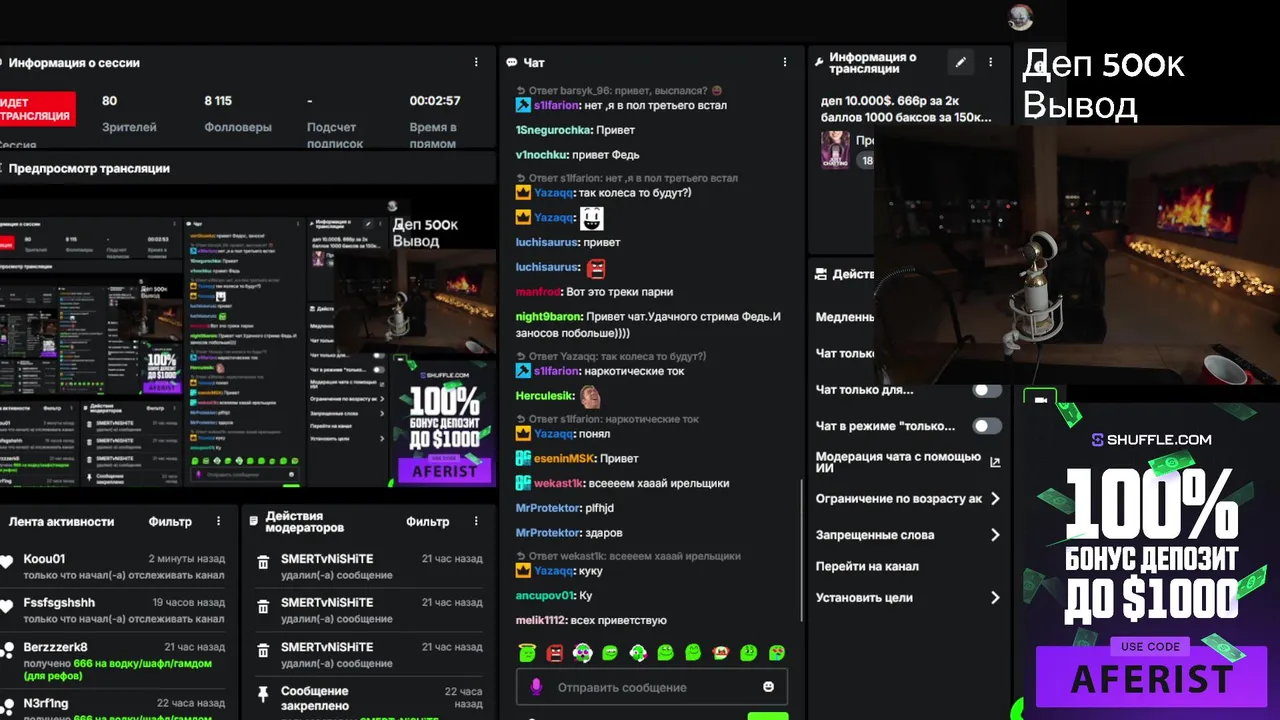This screenshot has width=1280, height=720.
Task: Open the Session info panel three-dot menu
Action: tap(476, 62)
